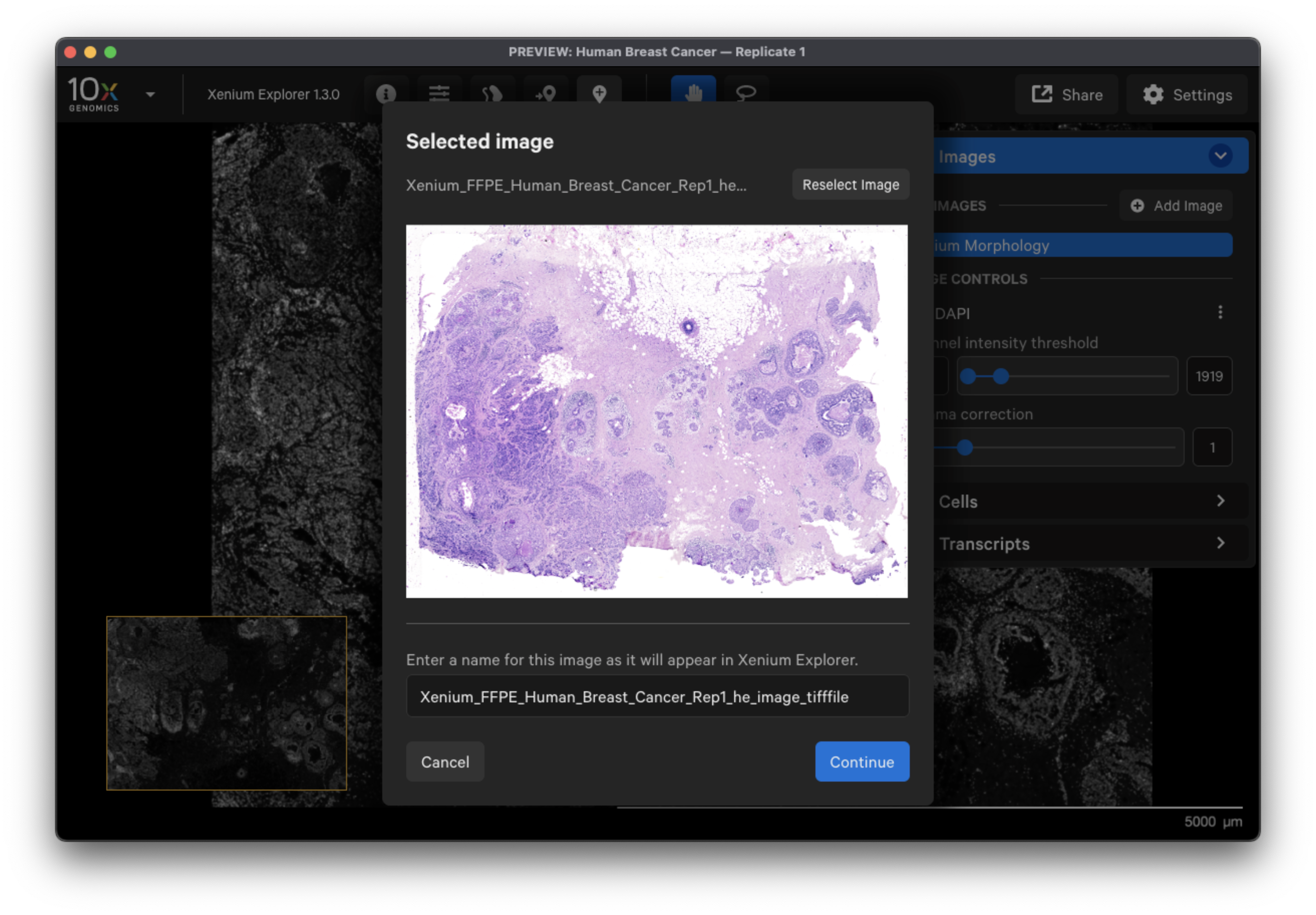Screen dimensions: 1316x915
Task: Click the 10x Genomics logo
Action: pyautogui.click(x=93, y=95)
